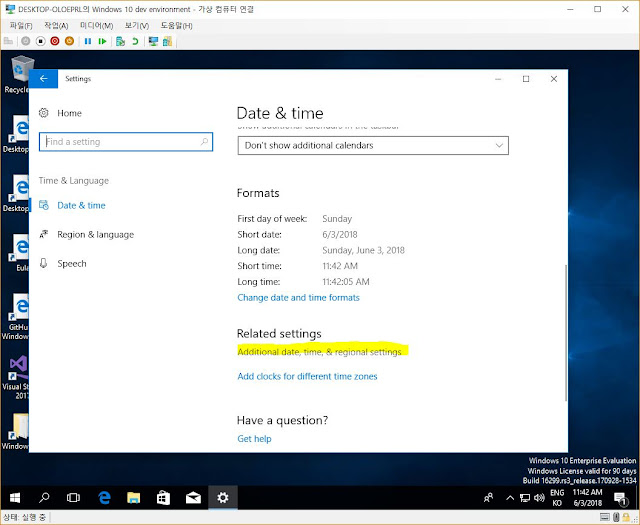
Task: Click the Home gear icon
Action: tap(44, 113)
